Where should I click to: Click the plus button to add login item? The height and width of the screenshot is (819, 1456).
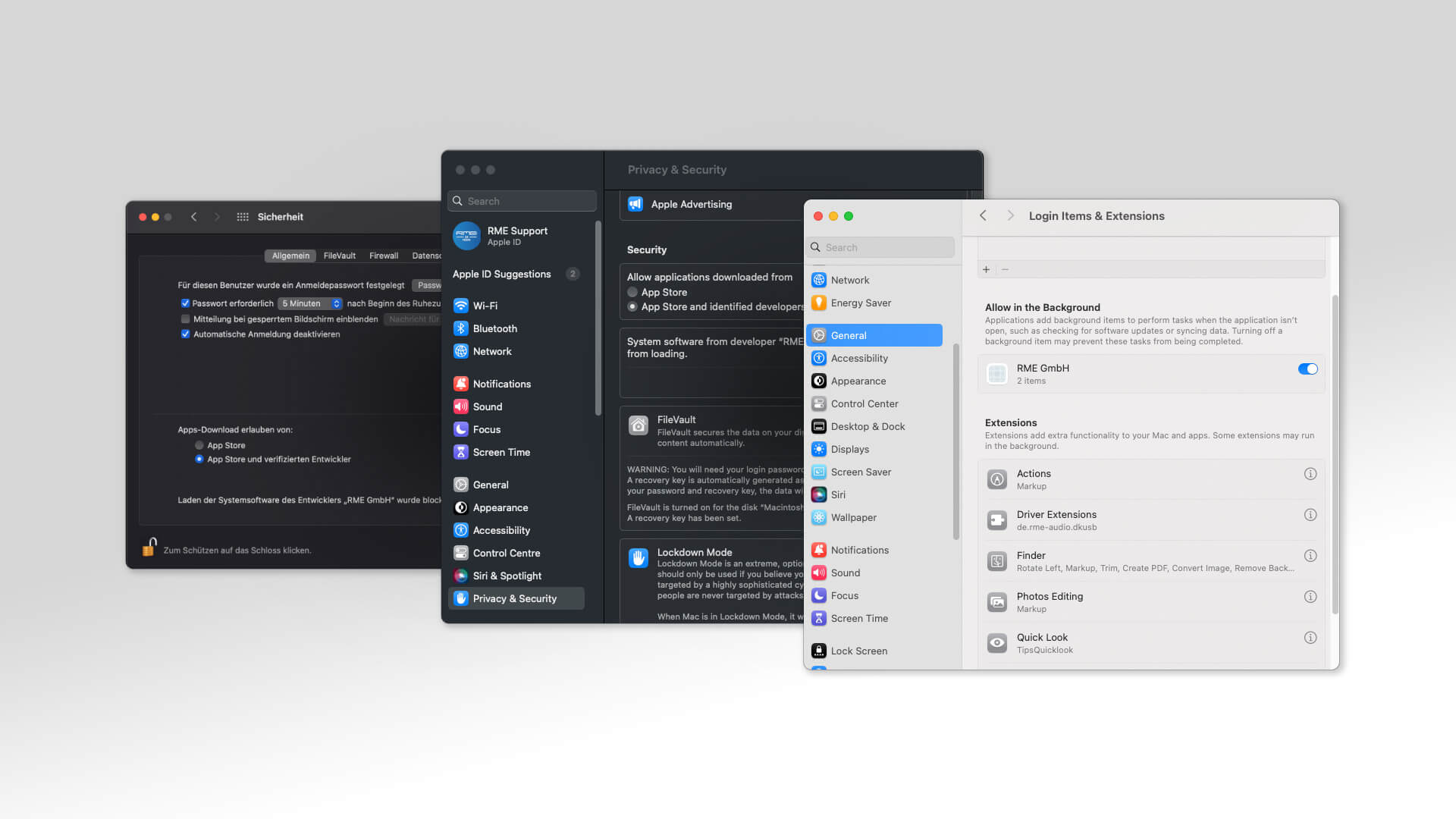[986, 269]
